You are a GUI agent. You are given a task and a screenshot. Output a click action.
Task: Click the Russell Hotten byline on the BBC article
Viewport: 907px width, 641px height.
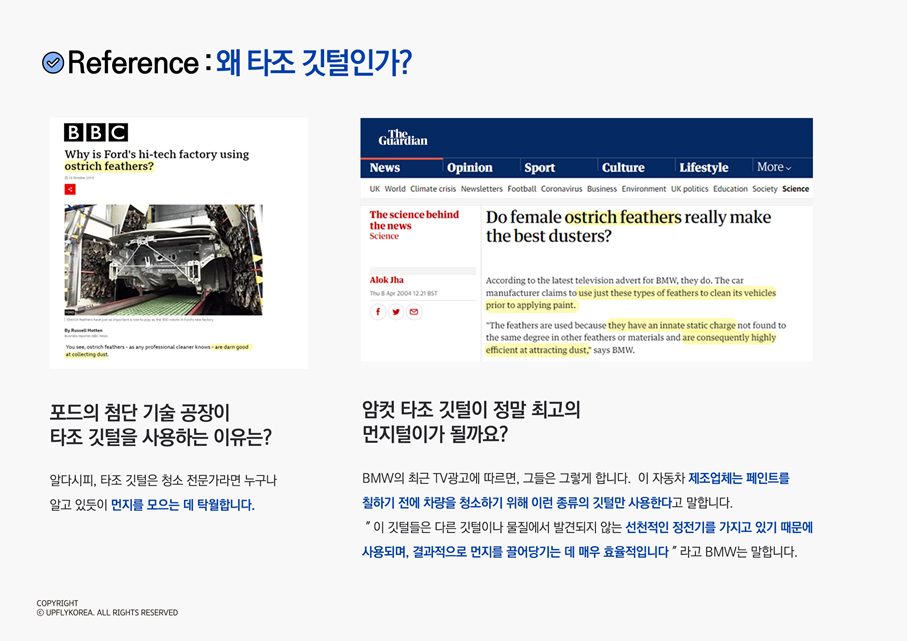click(x=86, y=330)
